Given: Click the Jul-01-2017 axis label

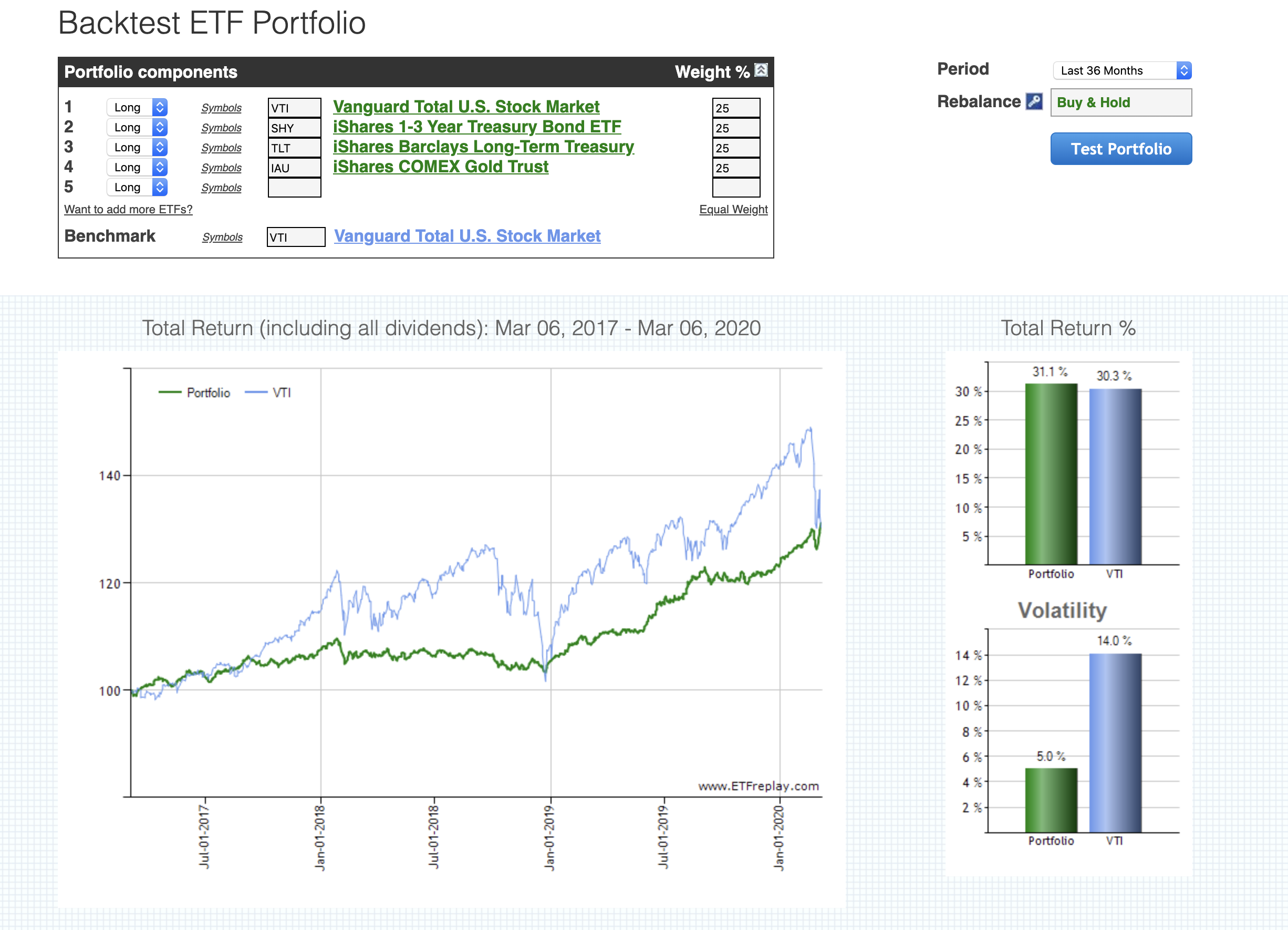Looking at the screenshot, I should 204,836.
